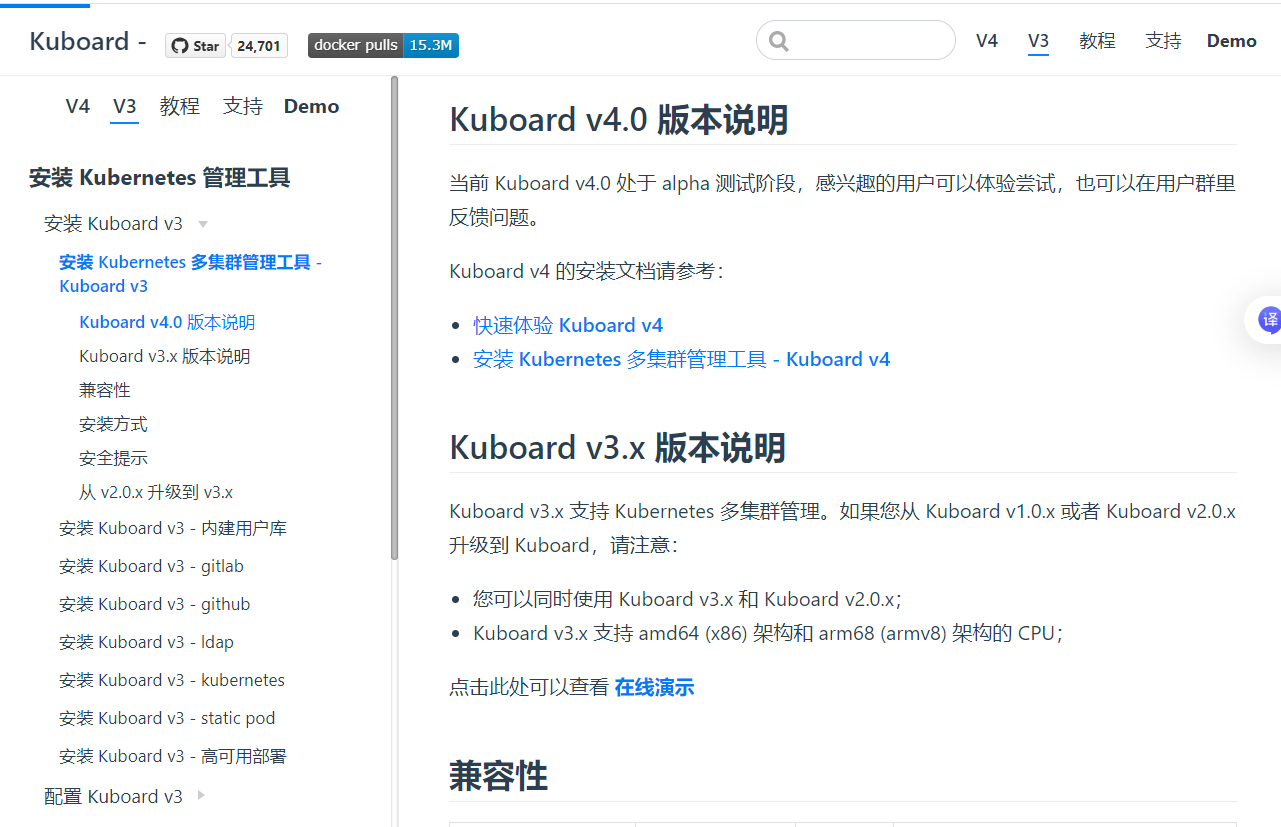Jump to Kuboard v3.x 版本说明 sidebar anchor
The image size is (1281, 827).
click(165, 356)
